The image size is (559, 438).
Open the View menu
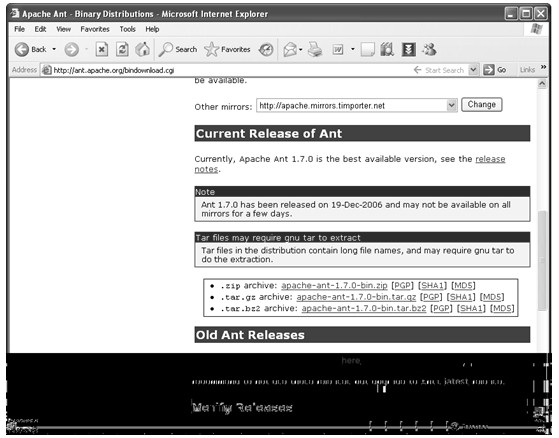[x=63, y=29]
